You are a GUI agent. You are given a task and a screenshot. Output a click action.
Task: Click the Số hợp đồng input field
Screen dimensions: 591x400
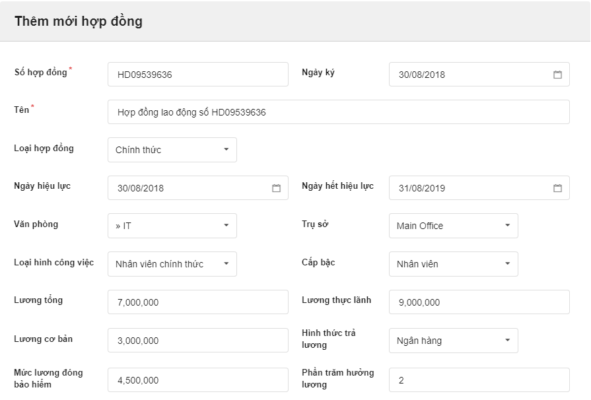[198, 74]
